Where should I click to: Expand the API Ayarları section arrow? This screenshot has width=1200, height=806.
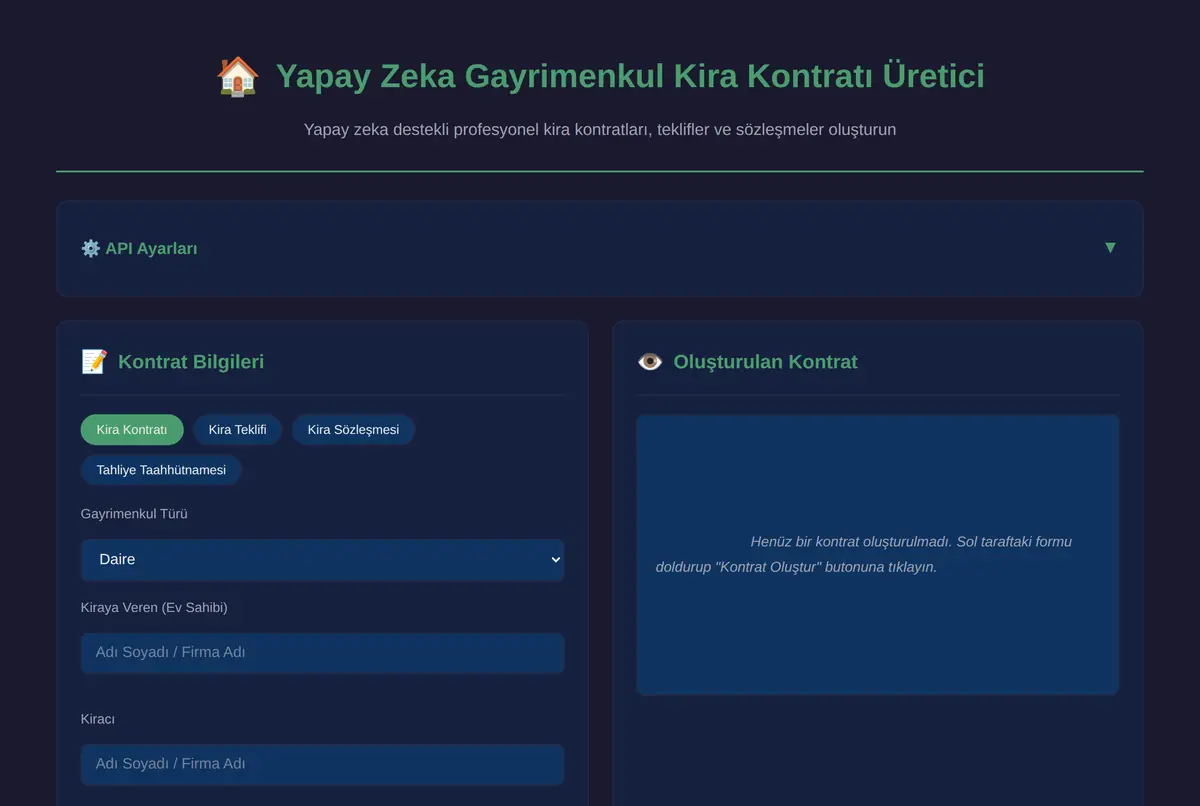pos(1110,247)
